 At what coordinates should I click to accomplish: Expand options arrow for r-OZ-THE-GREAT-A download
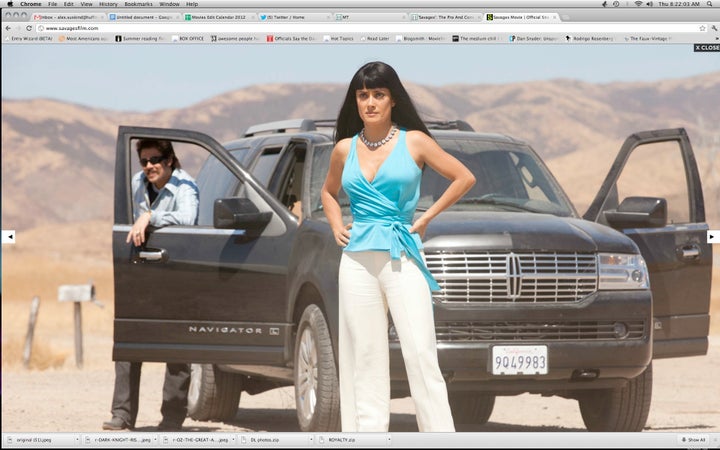pyautogui.click(x=233, y=440)
